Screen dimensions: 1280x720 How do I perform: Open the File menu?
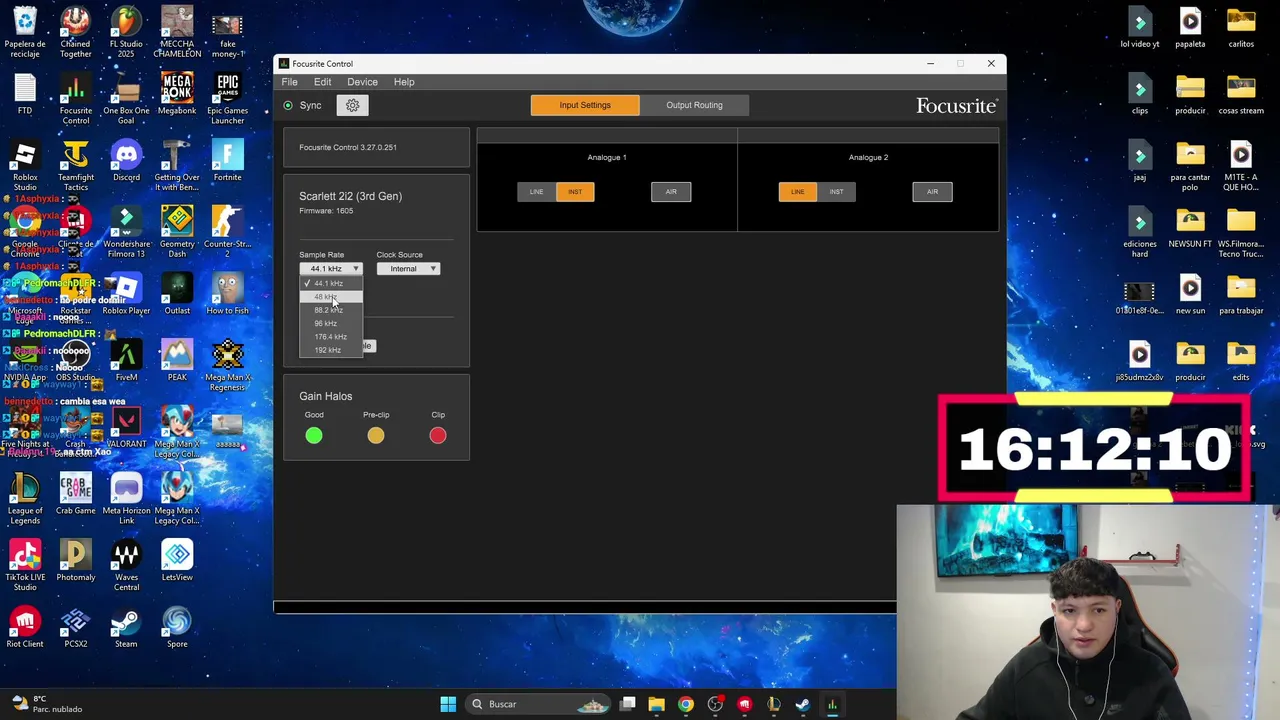[289, 82]
